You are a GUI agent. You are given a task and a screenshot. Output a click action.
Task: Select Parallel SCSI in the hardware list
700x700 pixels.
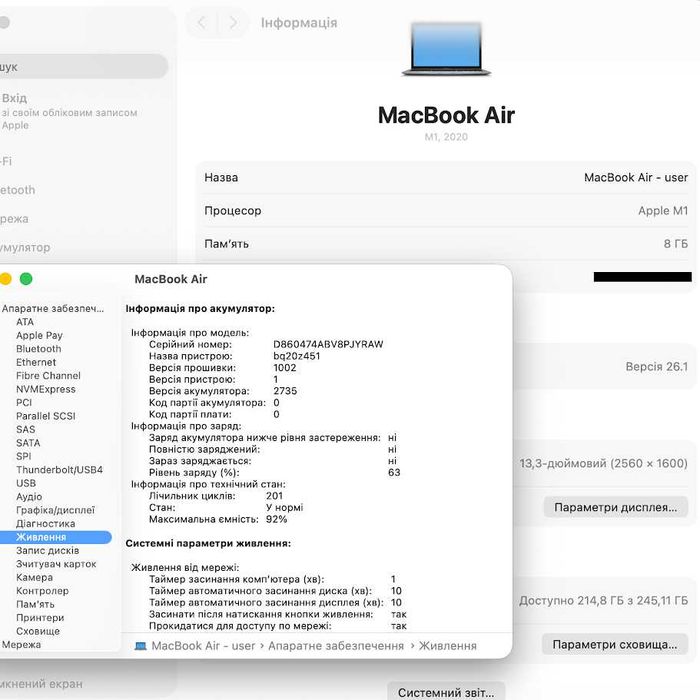click(46, 416)
